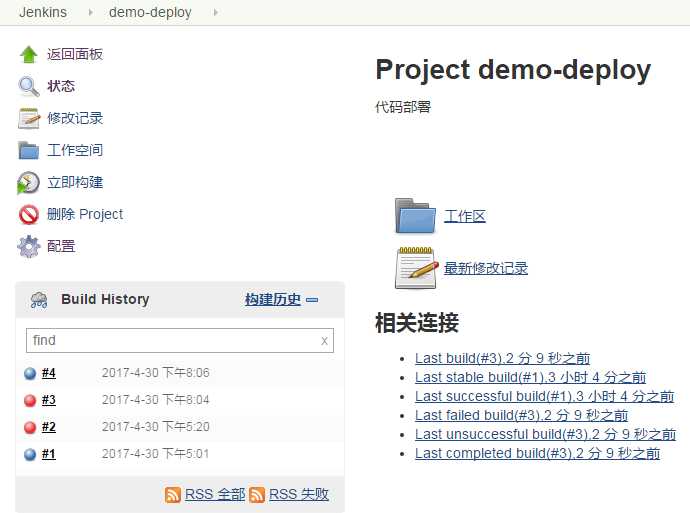Click the Build History title text
Screen dimensions: 690x513
click(105, 300)
